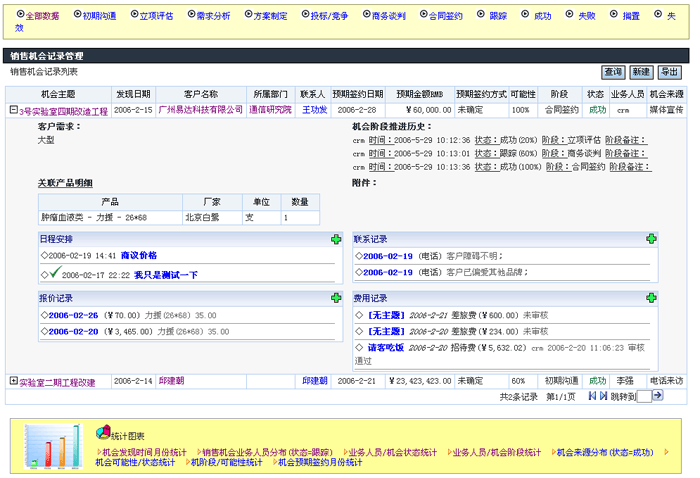The height and width of the screenshot is (478, 700).
Task: Open the 无主题 expense of ¥234.00
Action: click(x=386, y=332)
